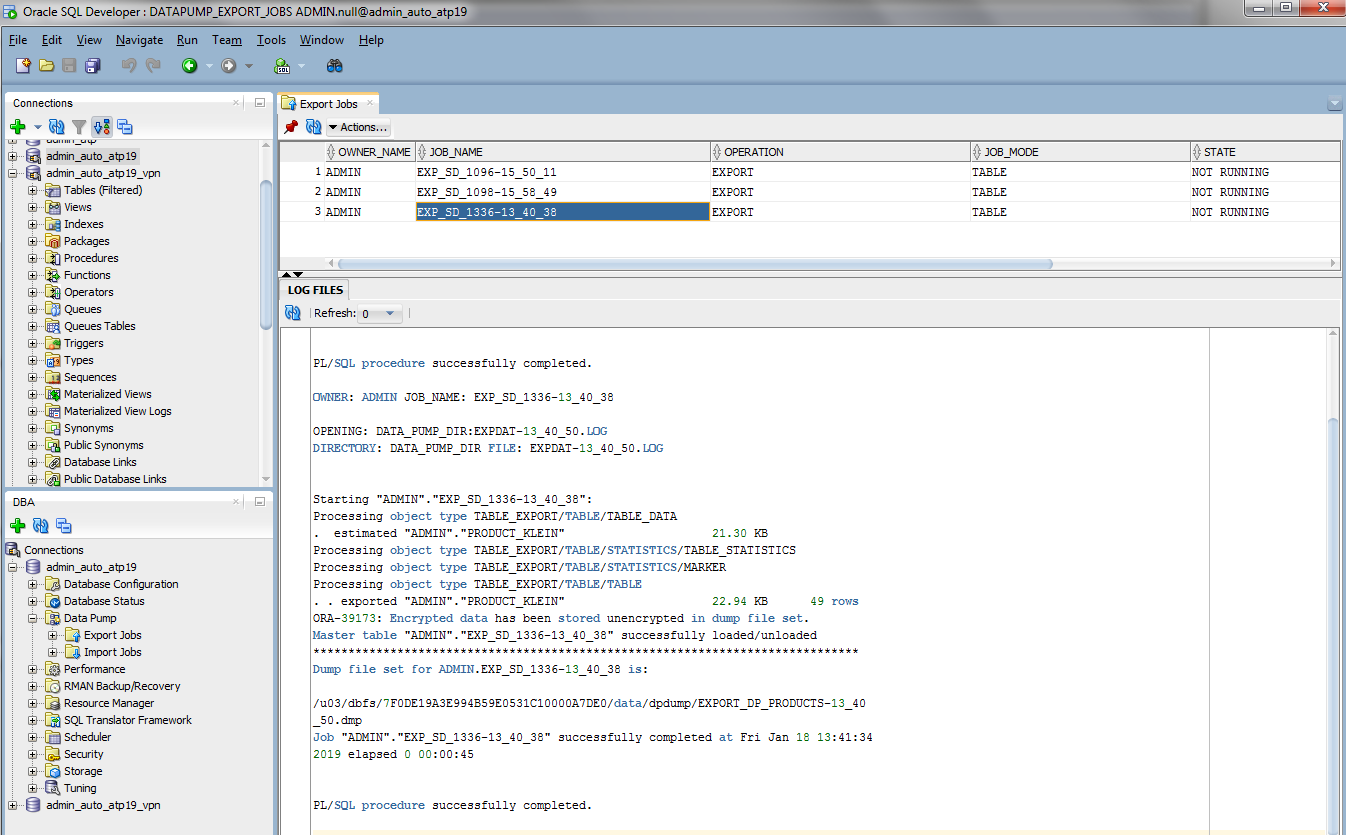Click the Actions... button

pyautogui.click(x=359, y=127)
